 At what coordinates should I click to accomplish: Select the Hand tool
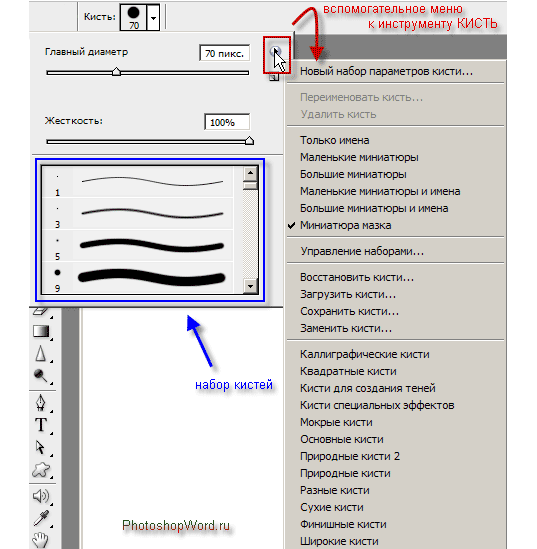(x=40, y=540)
